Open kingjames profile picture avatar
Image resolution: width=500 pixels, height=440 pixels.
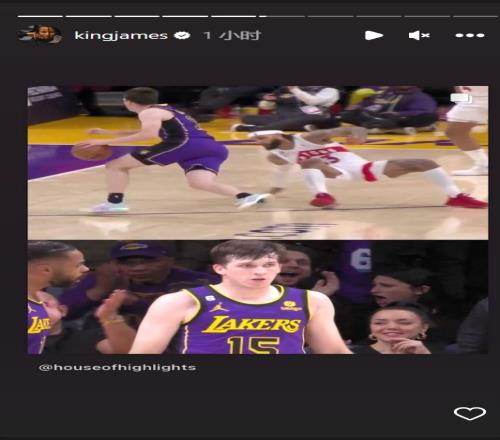(x=40, y=34)
